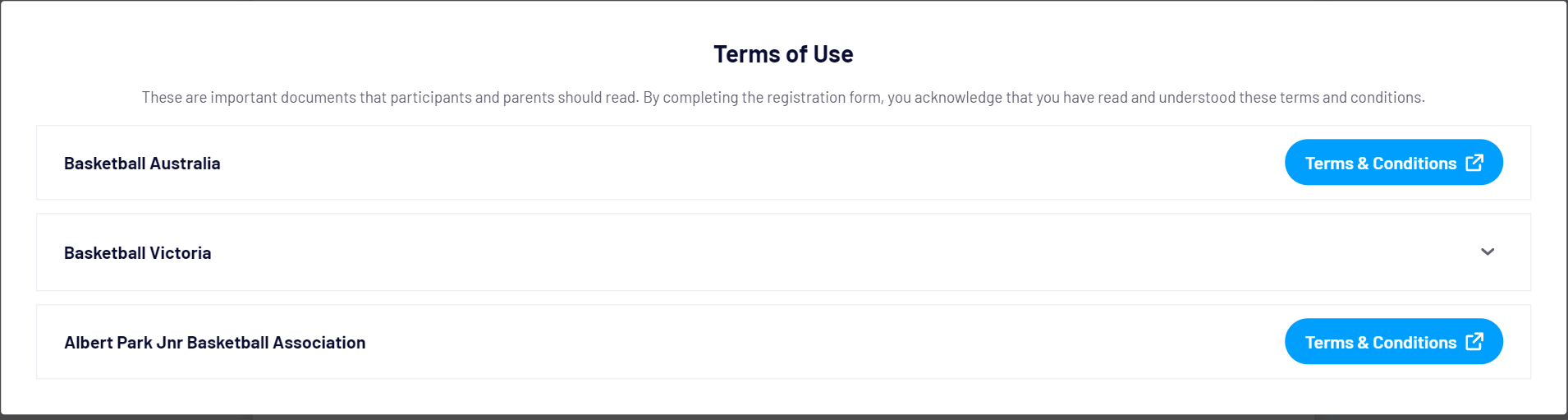Click the word 'Victoria' in the second row
The image size is (1568, 420).
(x=181, y=253)
